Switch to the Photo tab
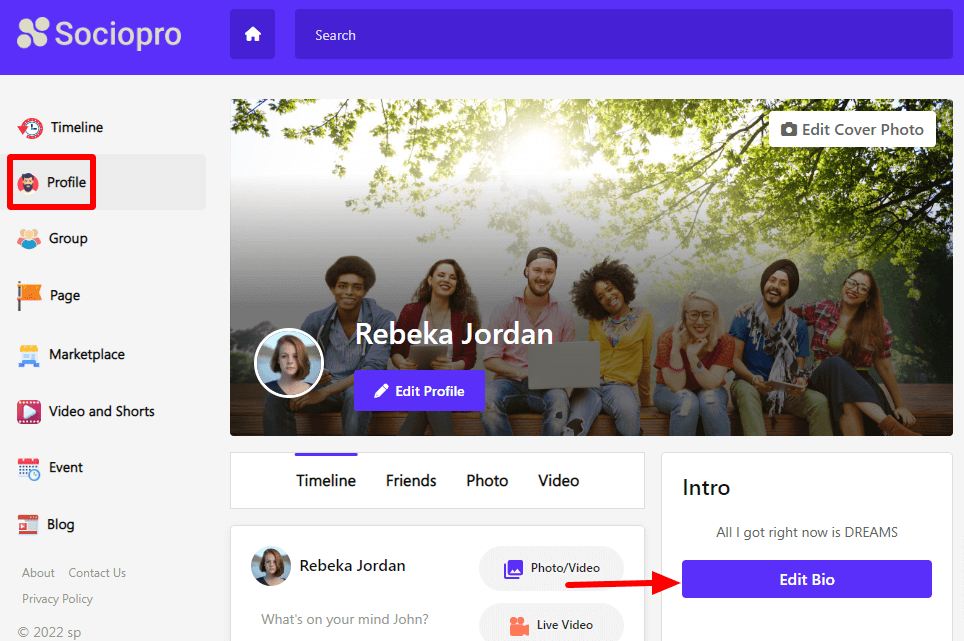Image resolution: width=964 pixels, height=641 pixels. click(x=487, y=481)
